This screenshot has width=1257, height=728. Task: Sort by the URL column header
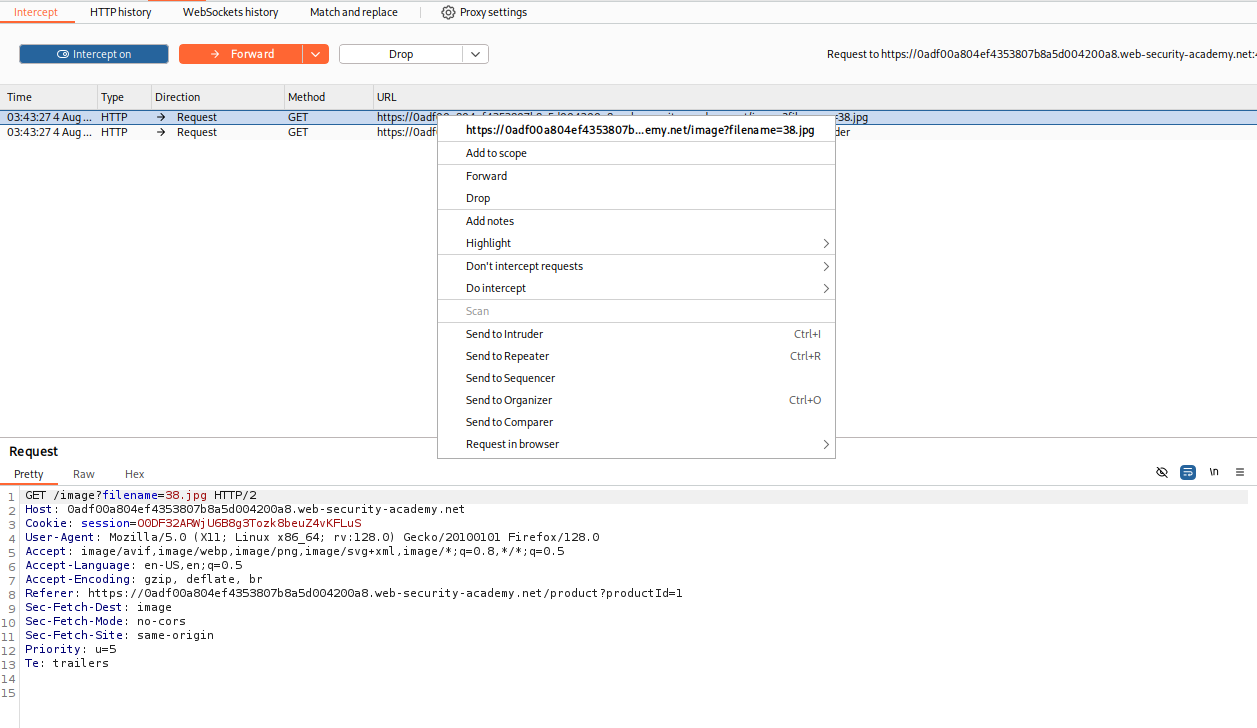(x=814, y=97)
